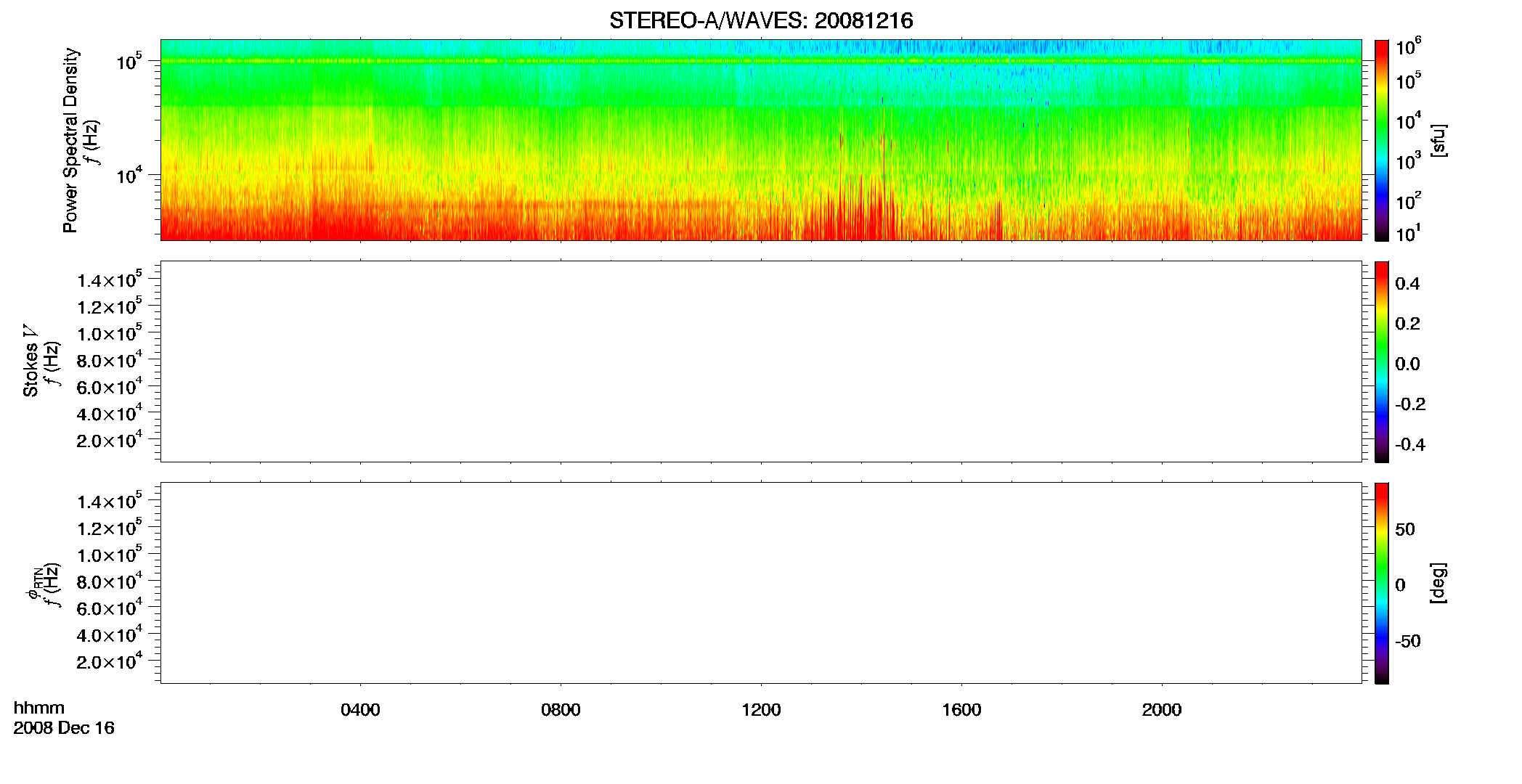
Task: Click the sfu rainbow color bar
Action: pyautogui.click(x=1382, y=140)
